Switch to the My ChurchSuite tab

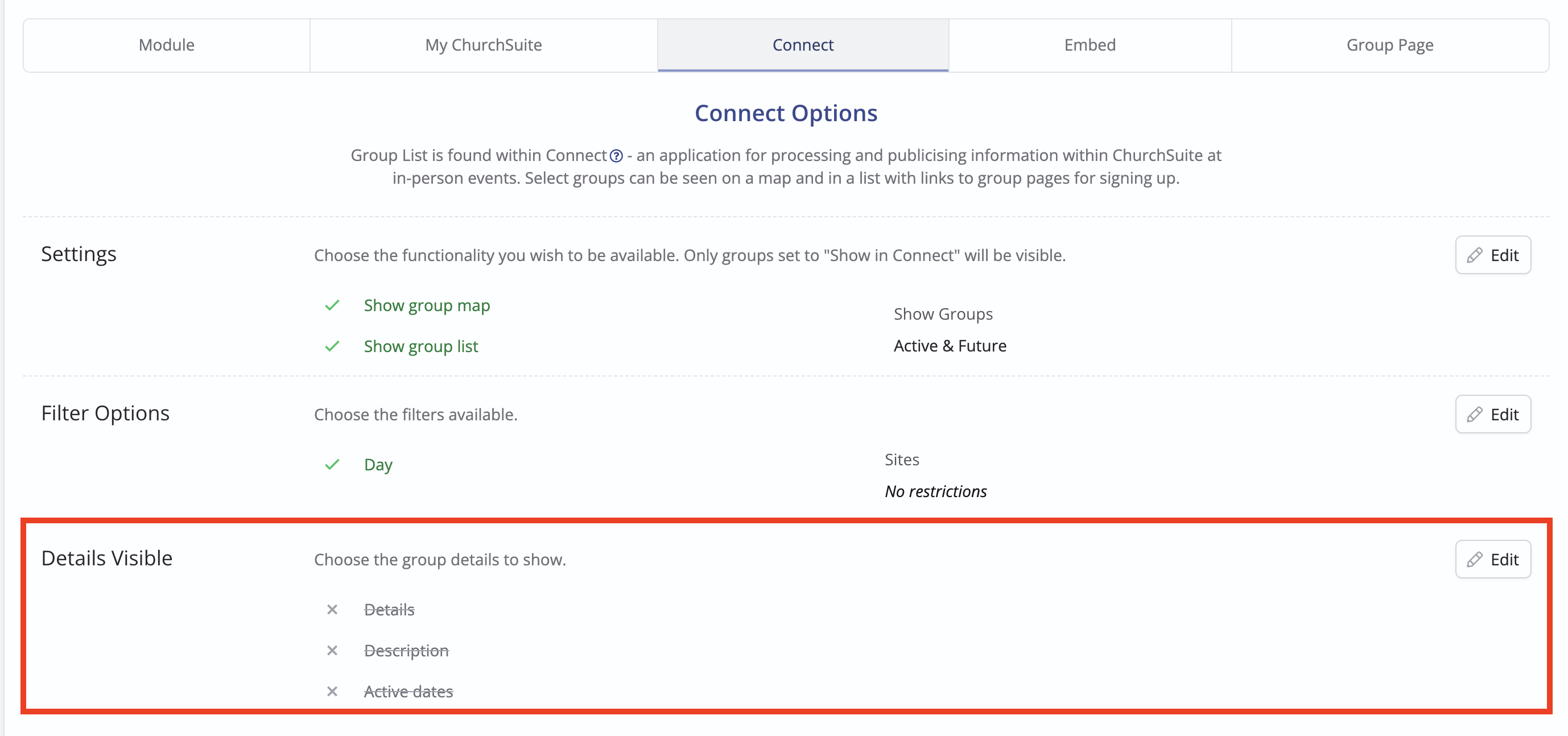pyautogui.click(x=483, y=45)
